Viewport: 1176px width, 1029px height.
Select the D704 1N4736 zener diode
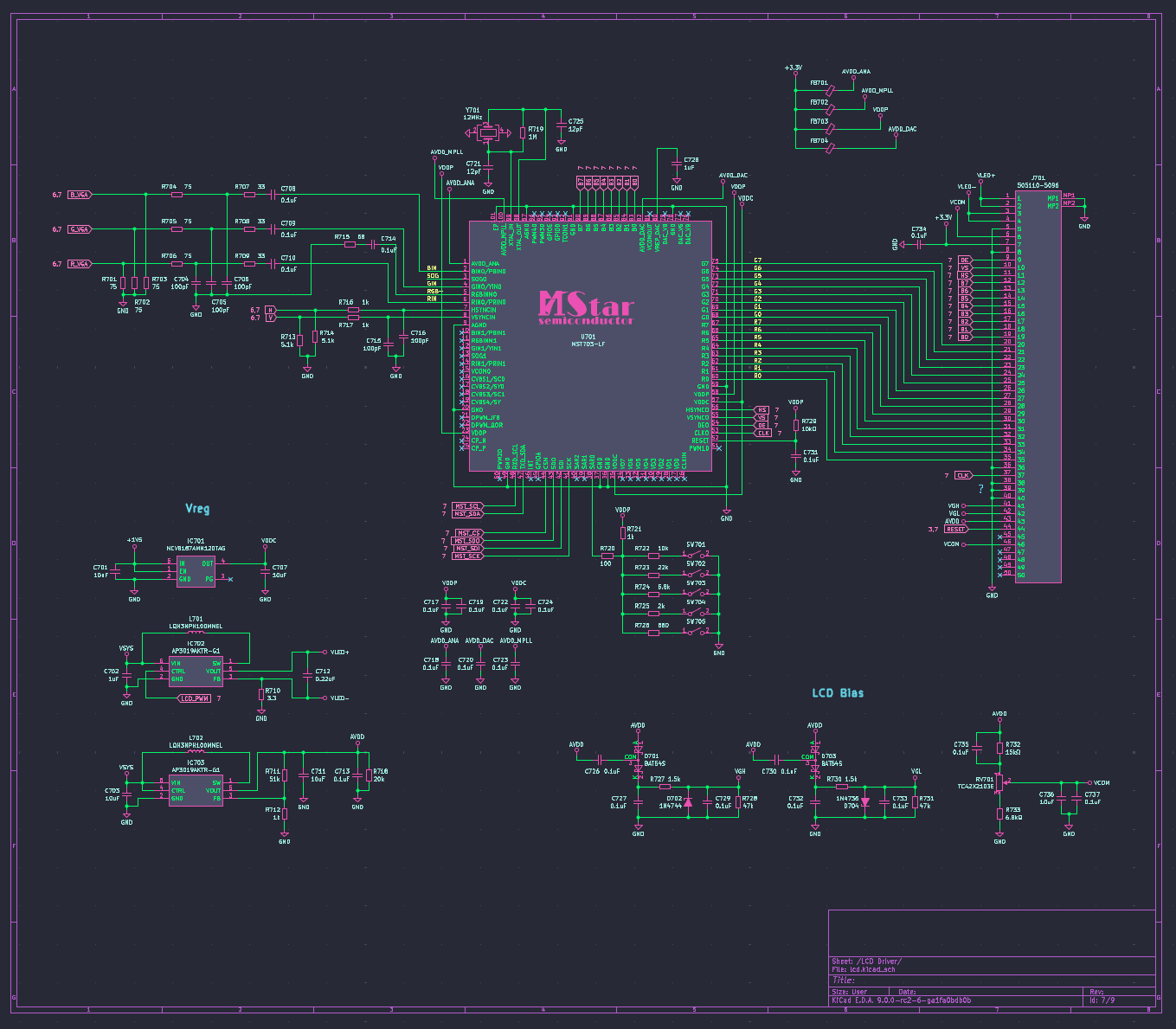[x=864, y=802]
